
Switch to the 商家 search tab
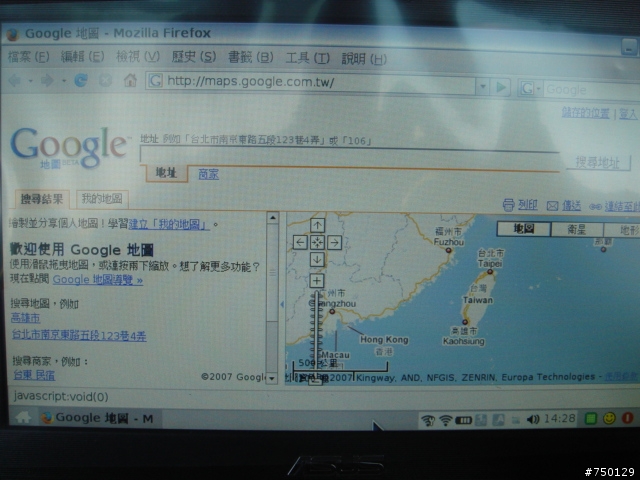coord(208,174)
